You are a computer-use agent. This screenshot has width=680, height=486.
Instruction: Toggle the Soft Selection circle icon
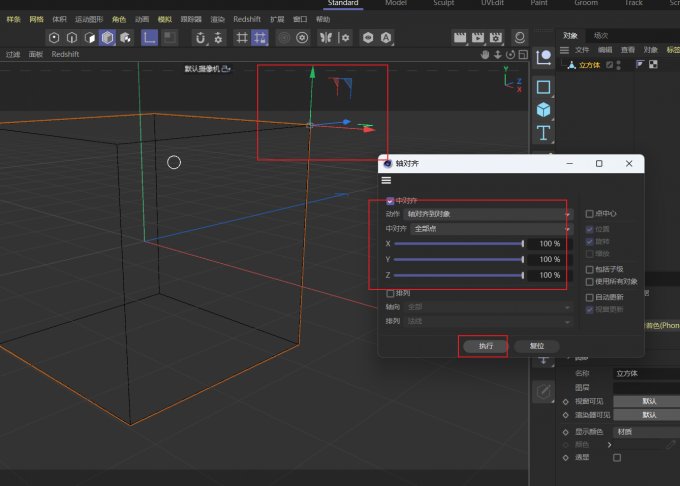click(284, 38)
